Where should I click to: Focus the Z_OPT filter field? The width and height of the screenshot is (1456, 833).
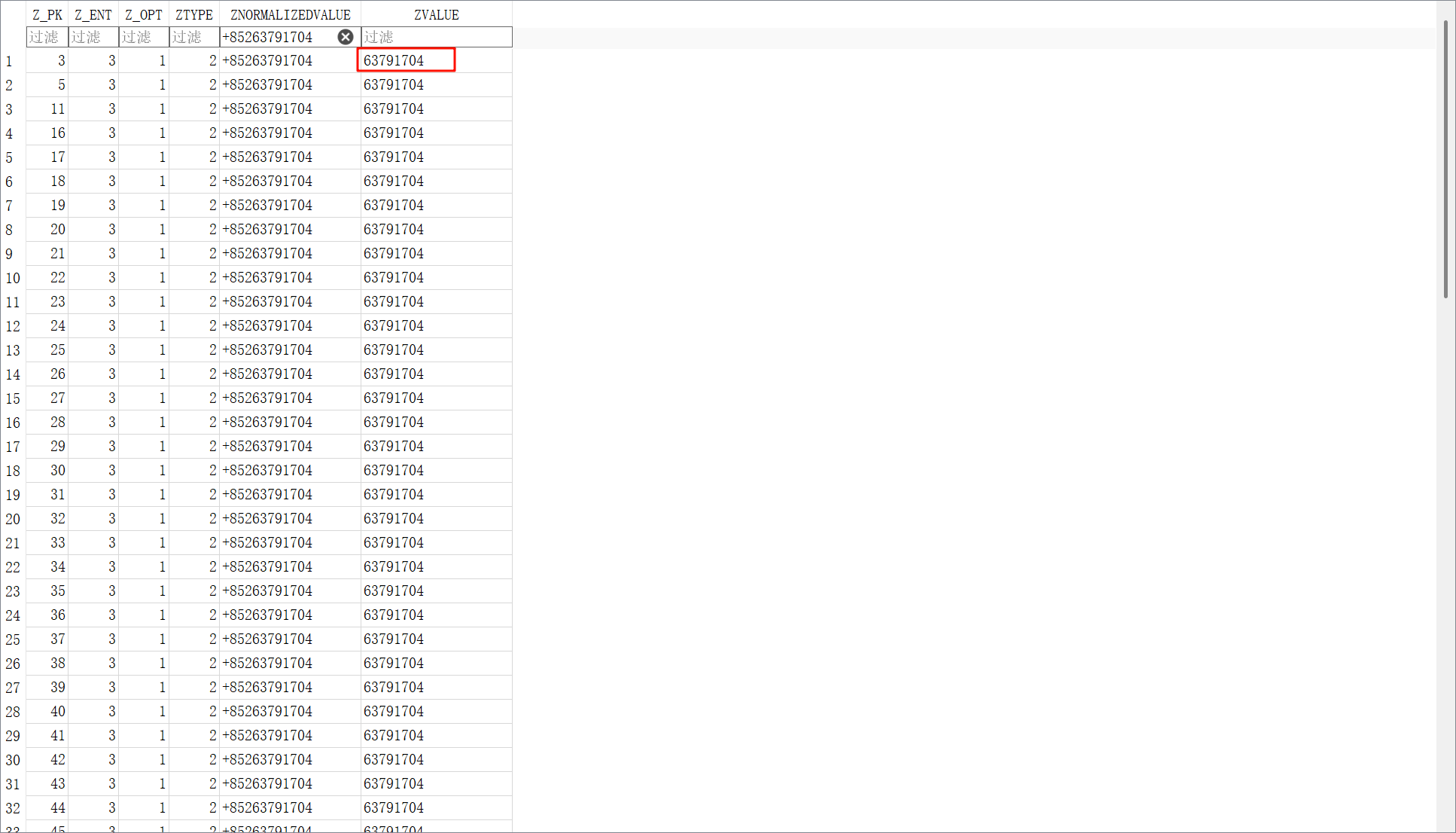[x=143, y=37]
